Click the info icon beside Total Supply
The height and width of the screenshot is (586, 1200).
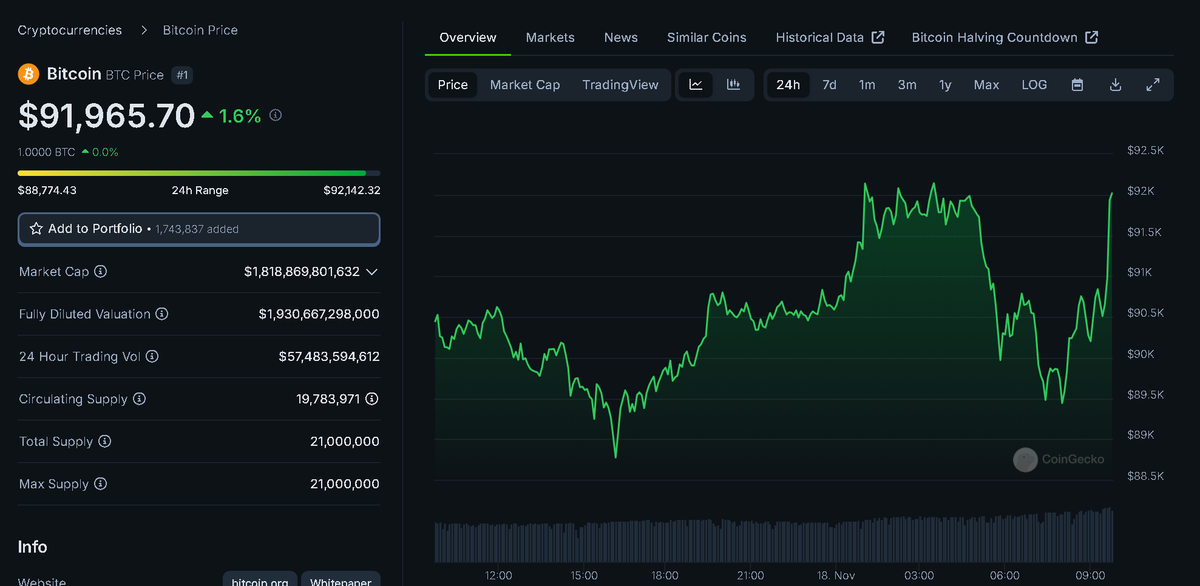coord(105,441)
